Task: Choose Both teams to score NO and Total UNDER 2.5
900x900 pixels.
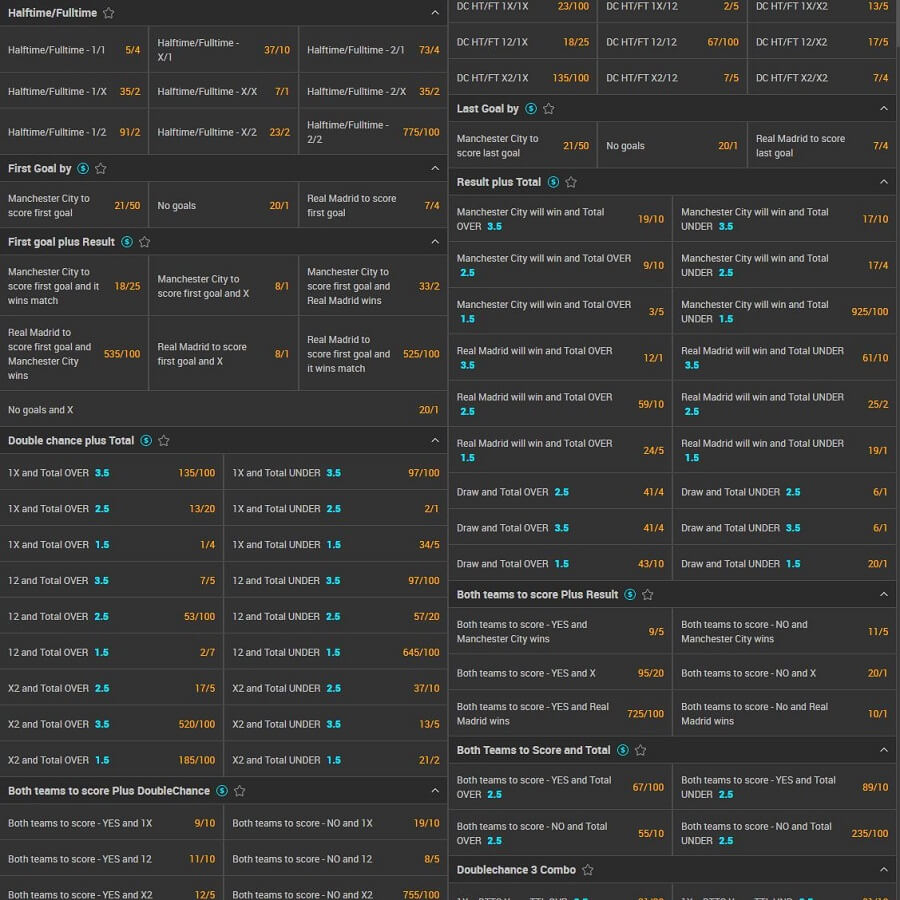Action: pos(785,833)
